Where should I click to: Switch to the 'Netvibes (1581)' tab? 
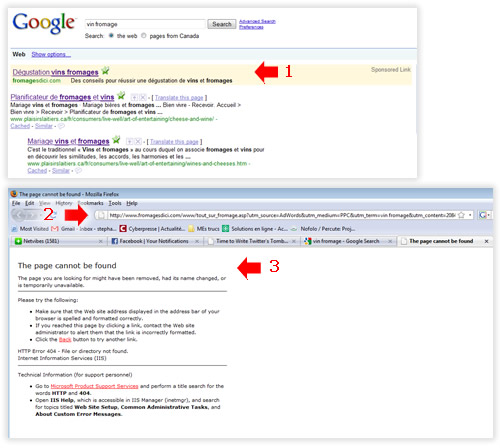click(59, 241)
